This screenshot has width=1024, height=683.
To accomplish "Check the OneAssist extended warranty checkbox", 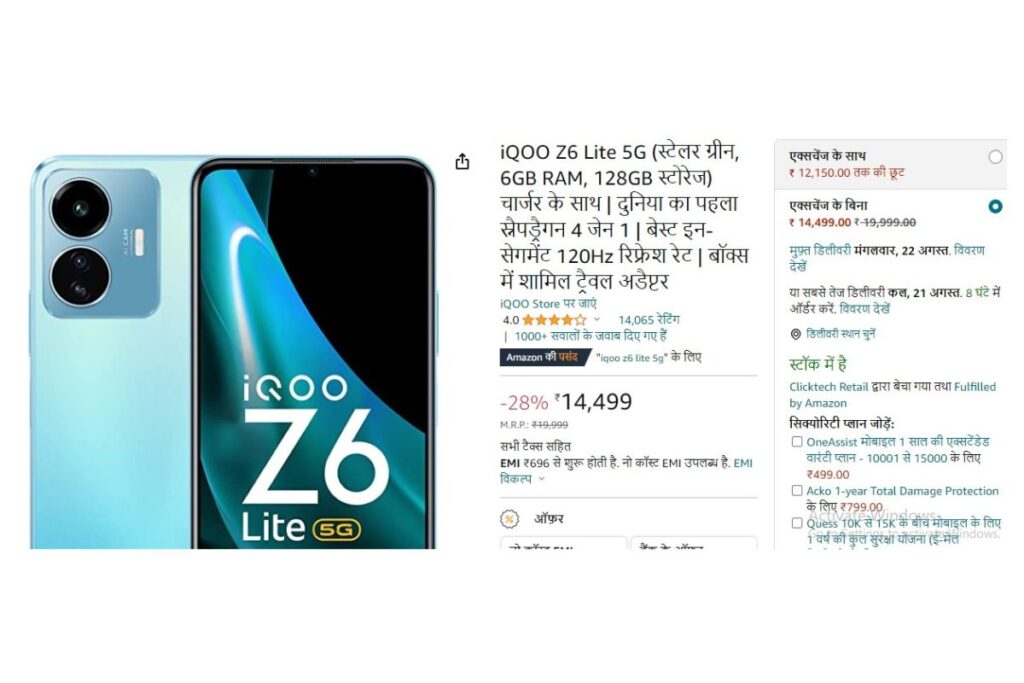I will tap(797, 442).
